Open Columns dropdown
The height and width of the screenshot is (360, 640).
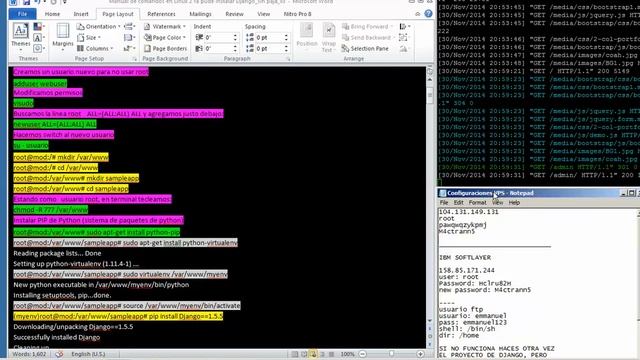(x=95, y=49)
